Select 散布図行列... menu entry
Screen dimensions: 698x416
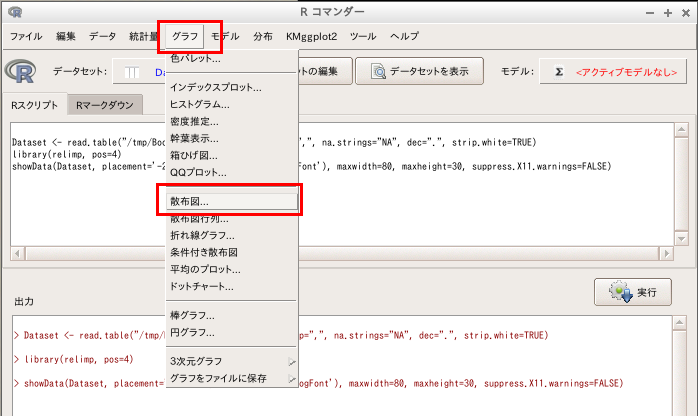point(231,218)
